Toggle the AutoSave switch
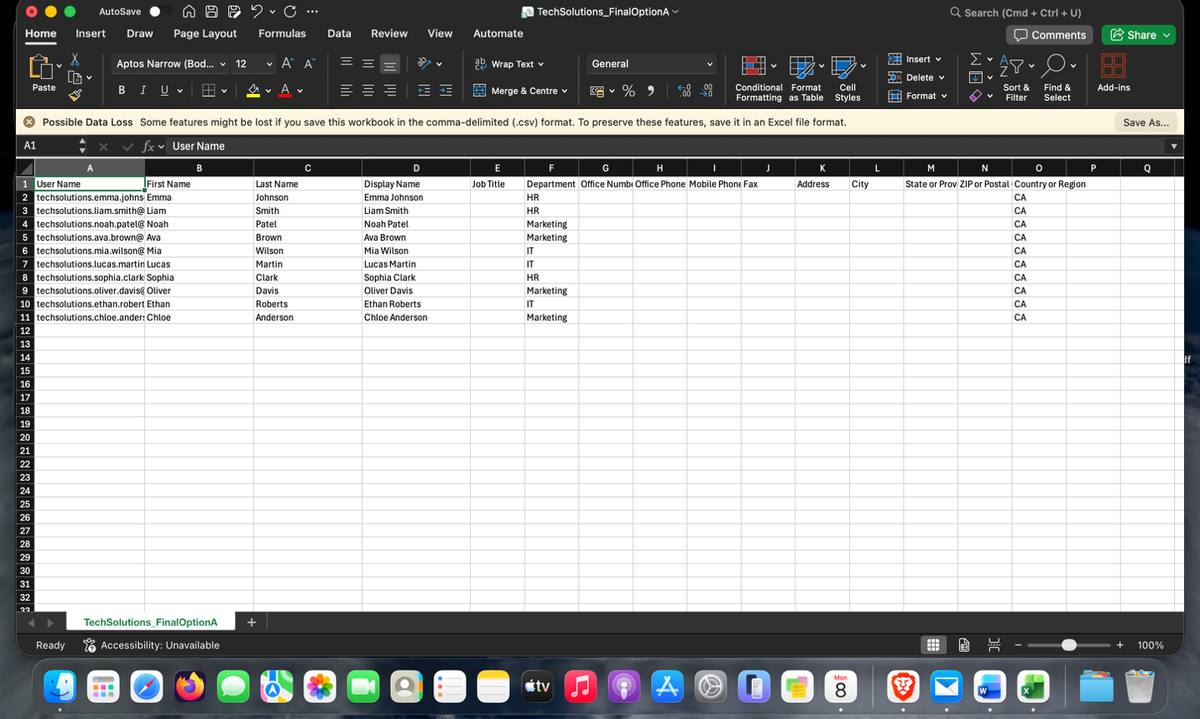Image resolution: width=1200 pixels, height=719 pixels. coord(159,12)
